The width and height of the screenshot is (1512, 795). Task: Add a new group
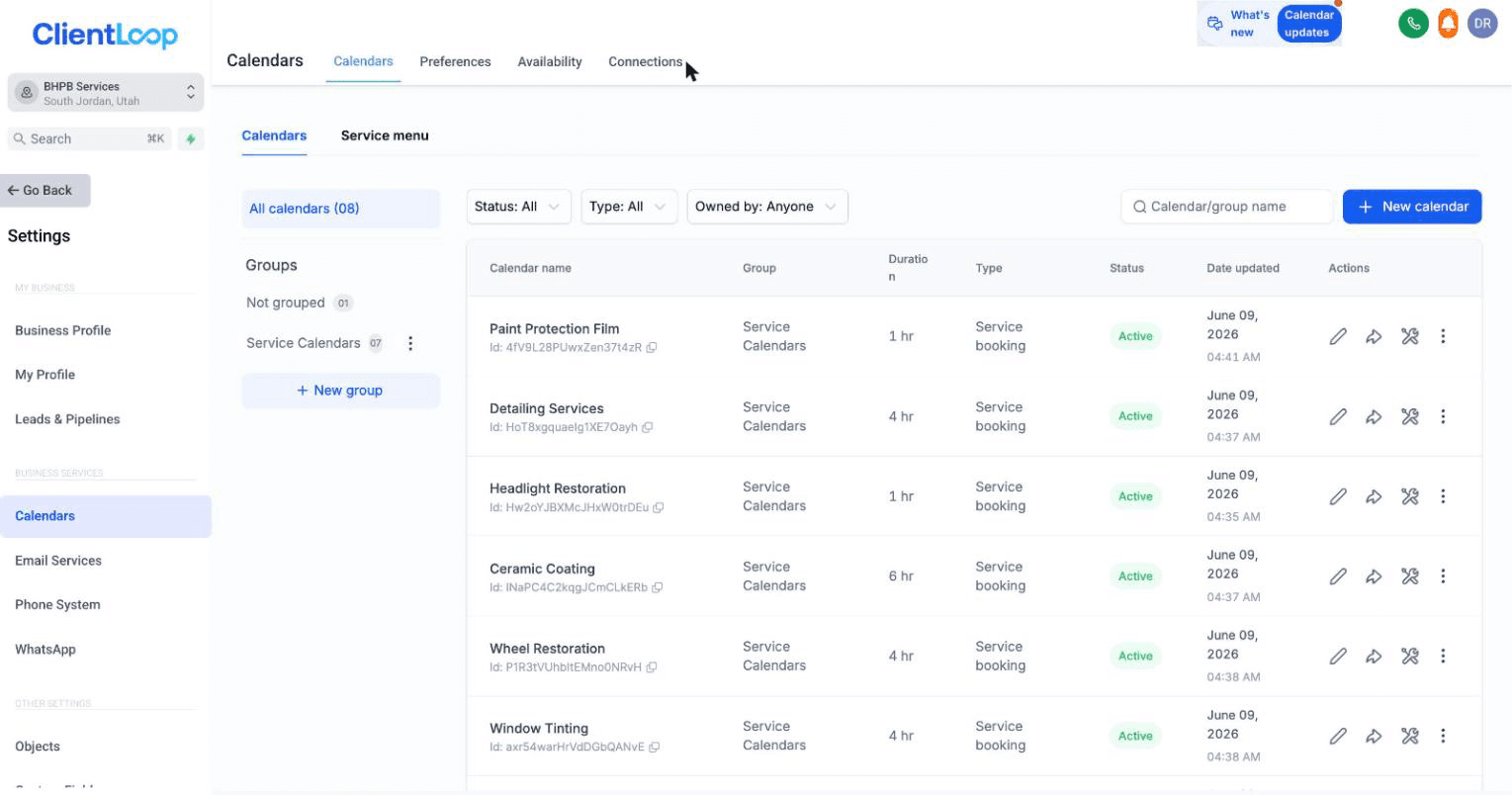tap(340, 391)
